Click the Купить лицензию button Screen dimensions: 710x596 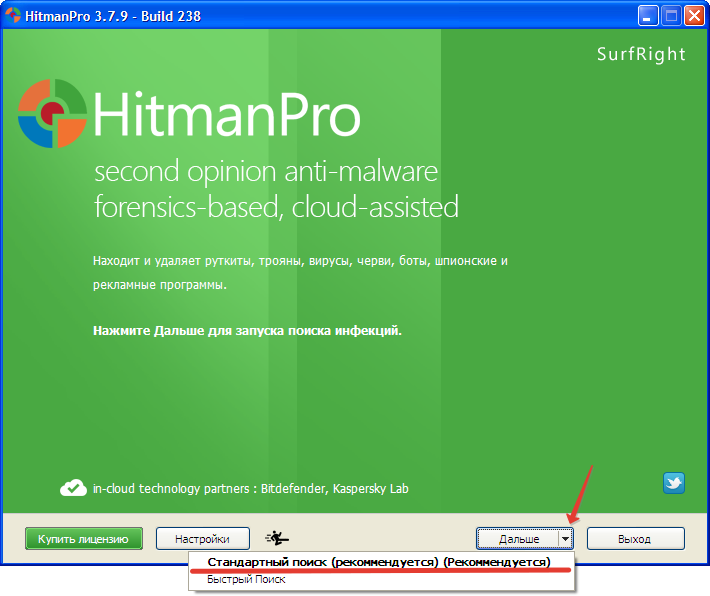click(x=84, y=539)
